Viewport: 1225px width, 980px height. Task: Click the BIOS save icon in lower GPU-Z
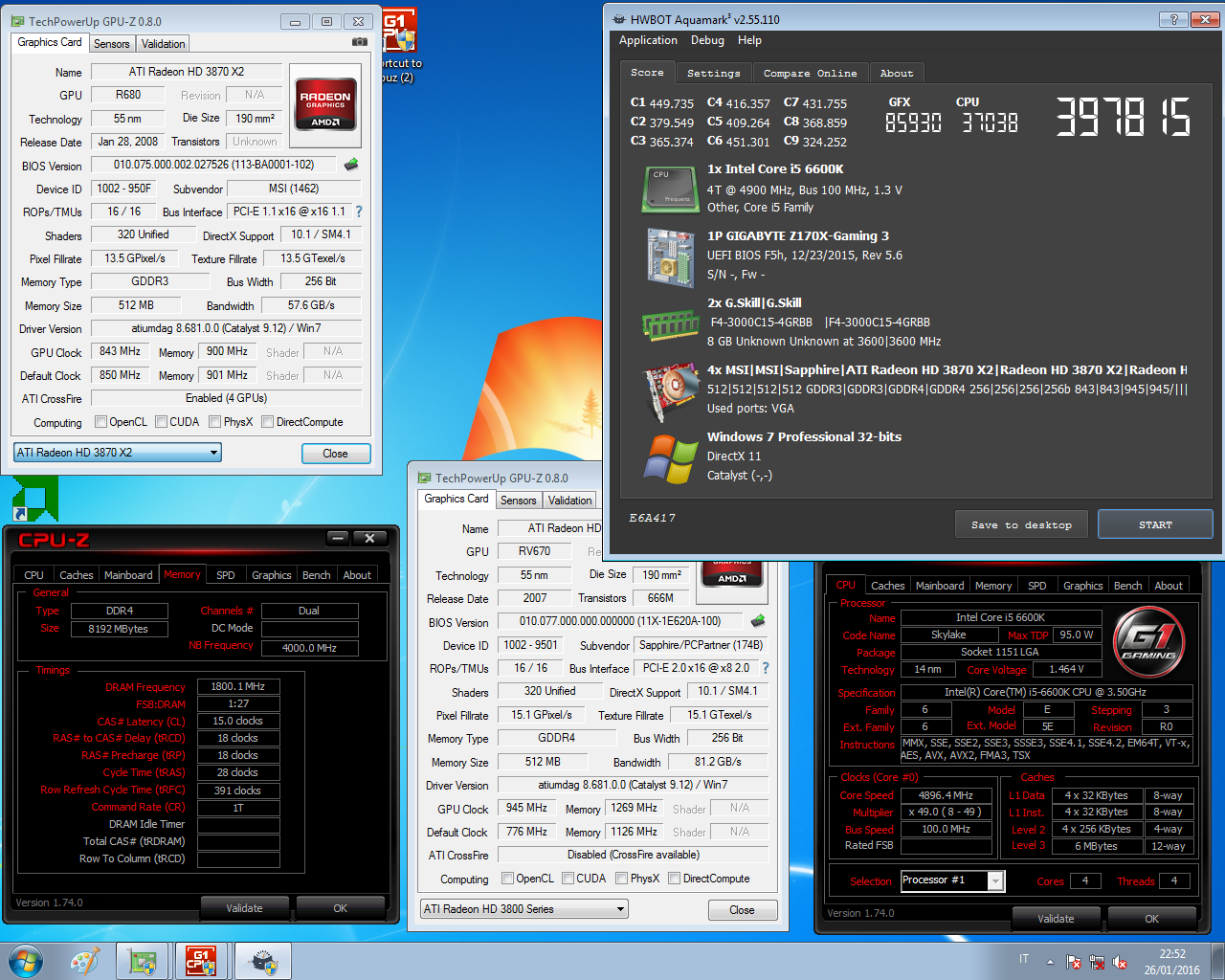[758, 621]
